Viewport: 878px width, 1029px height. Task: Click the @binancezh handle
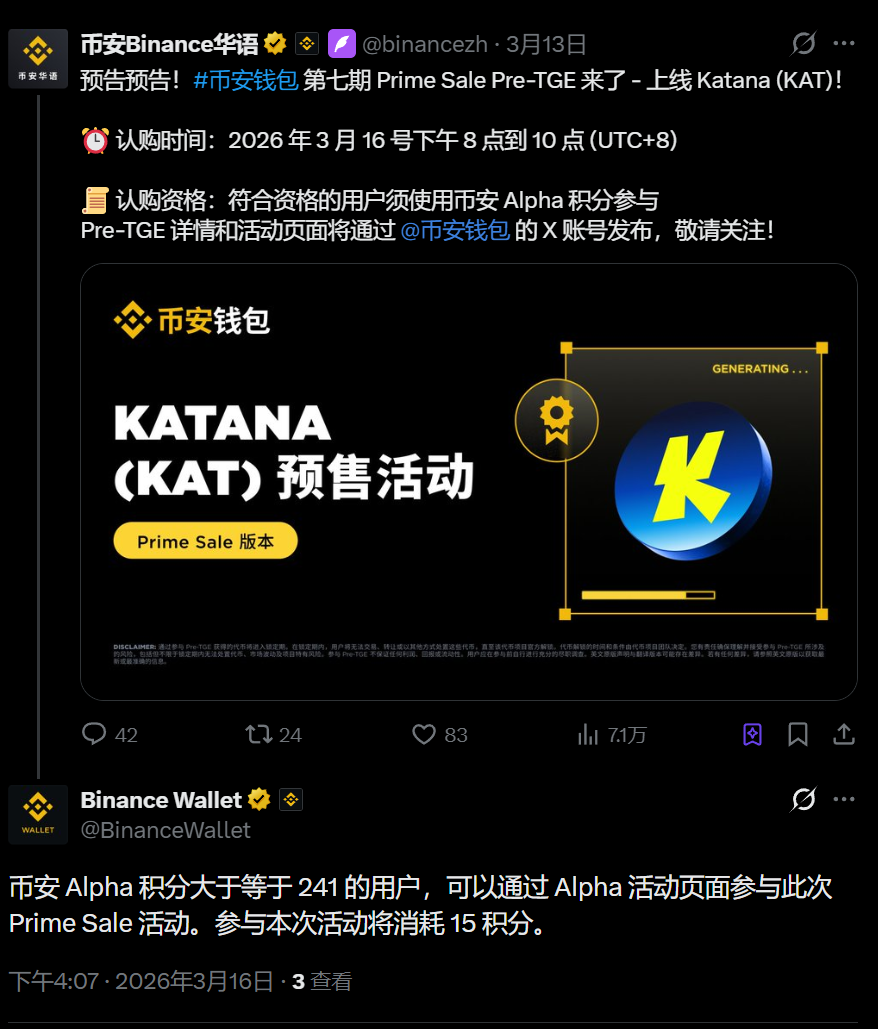[425, 45]
